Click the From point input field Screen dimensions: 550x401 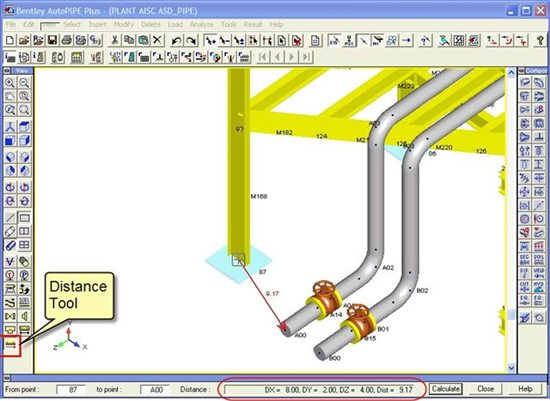pyautogui.click(x=71, y=389)
